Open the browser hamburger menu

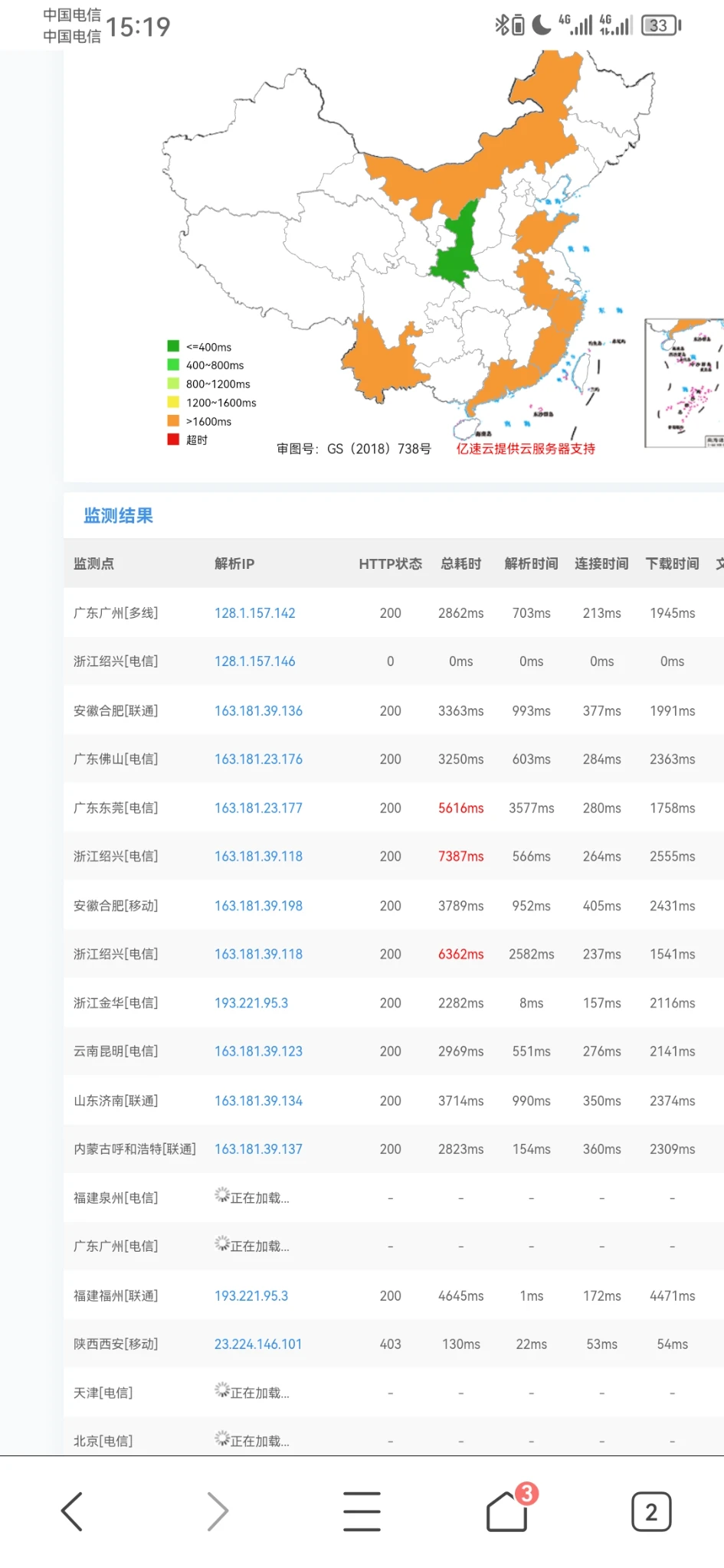pyautogui.click(x=362, y=1511)
